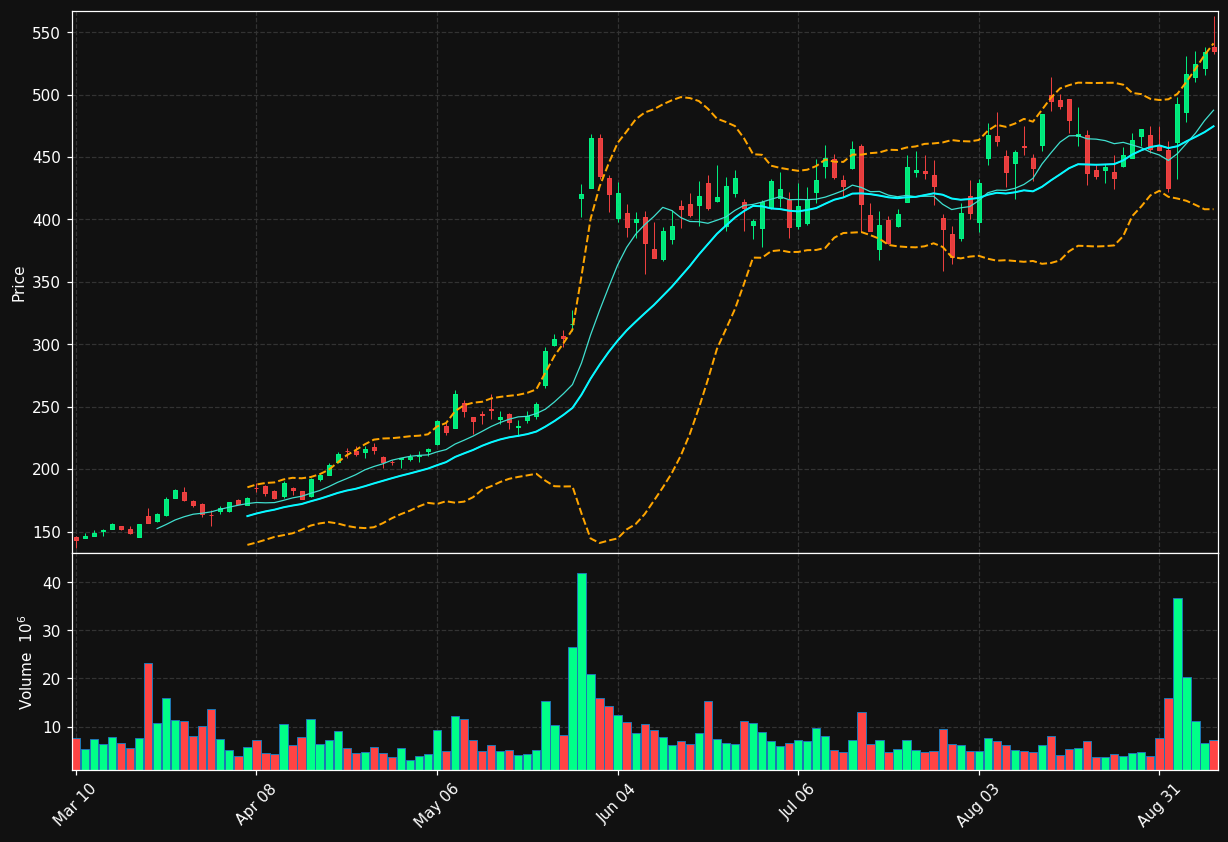1228x842 pixels.
Task: Click the 200 price axis tick label
Action: point(46,470)
